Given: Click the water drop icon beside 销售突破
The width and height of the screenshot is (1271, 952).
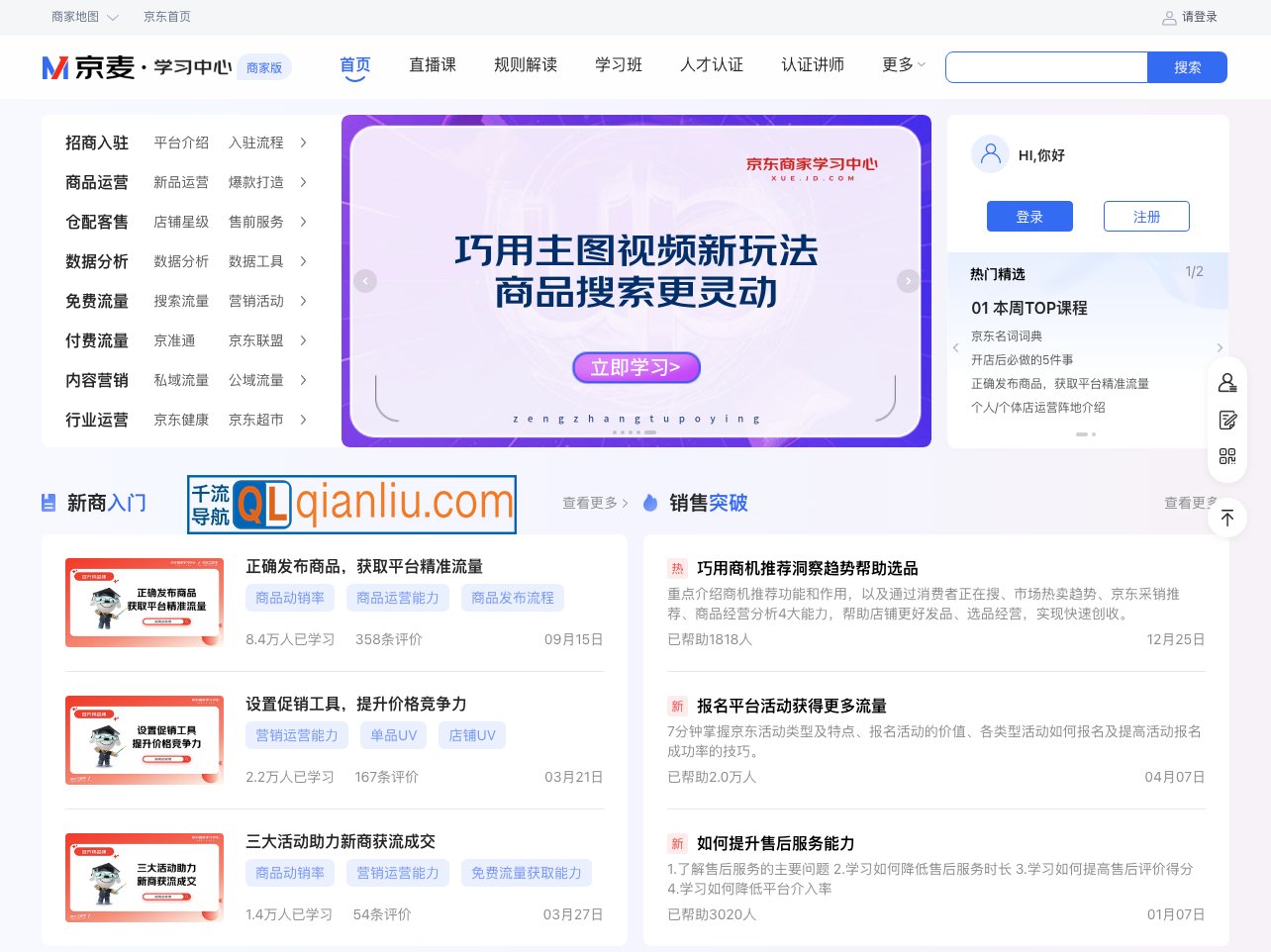Looking at the screenshot, I should coord(650,502).
